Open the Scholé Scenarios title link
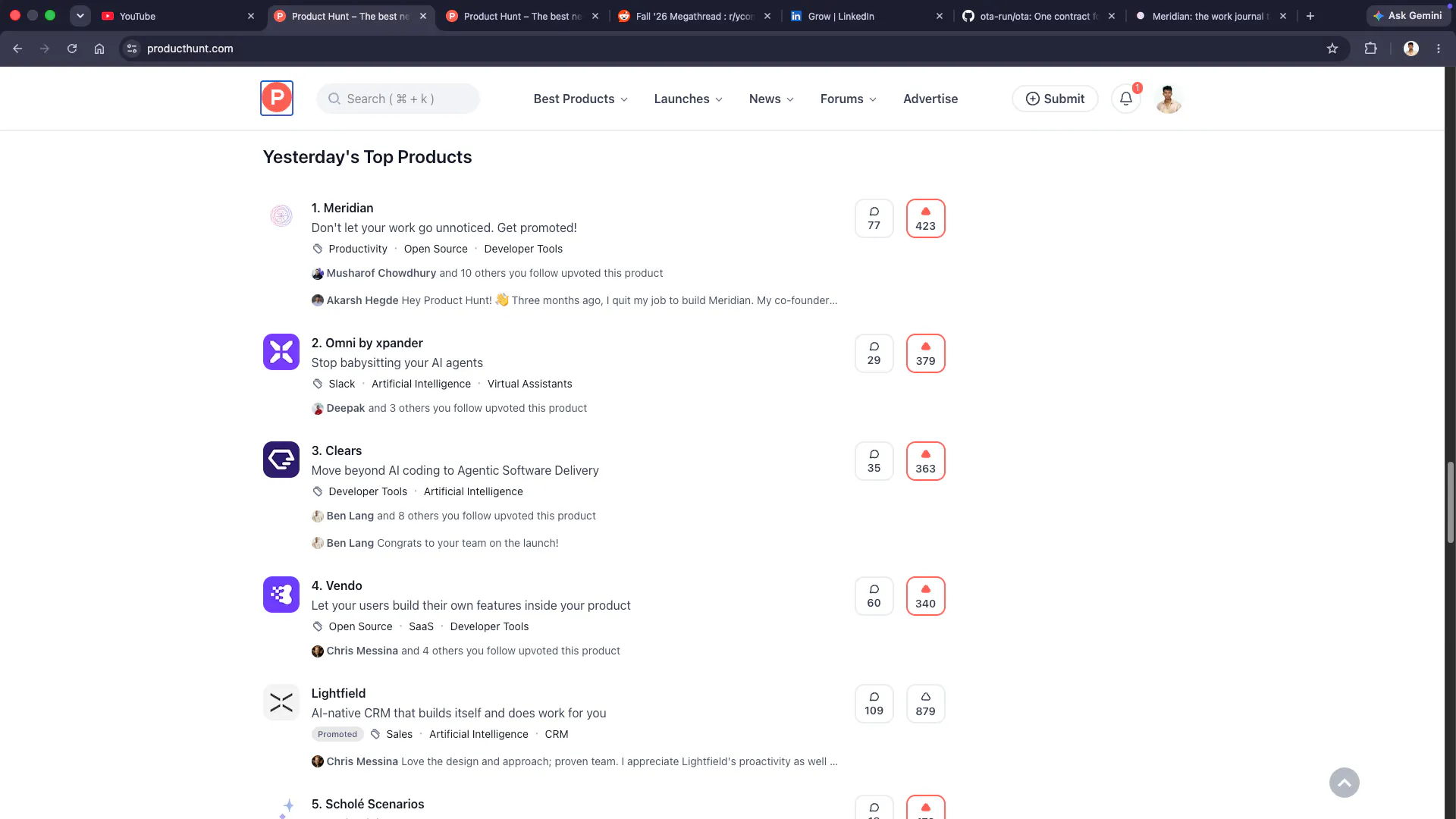Viewport: 1456px width, 819px height. pos(368,804)
